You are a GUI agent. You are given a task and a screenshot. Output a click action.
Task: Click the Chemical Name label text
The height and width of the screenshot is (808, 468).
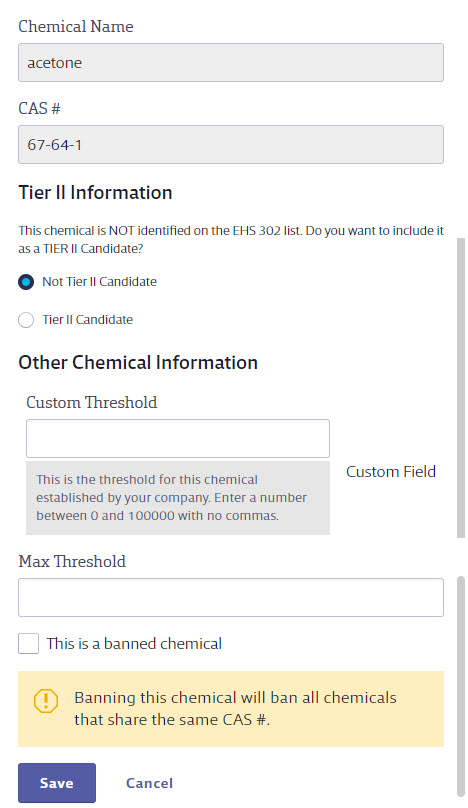76,26
